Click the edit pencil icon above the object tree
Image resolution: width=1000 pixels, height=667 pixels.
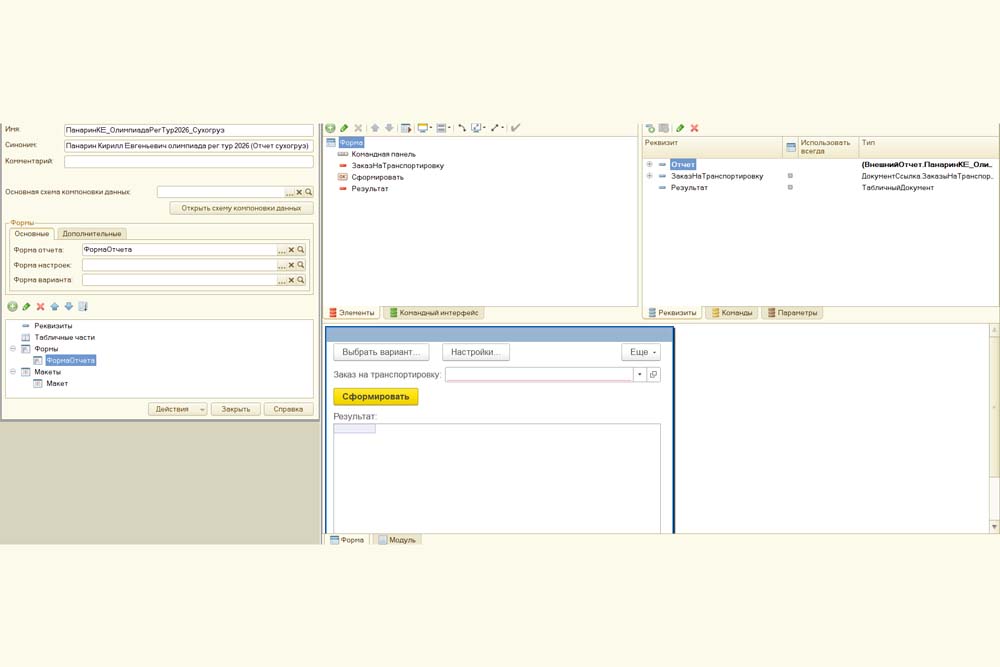(x=27, y=306)
